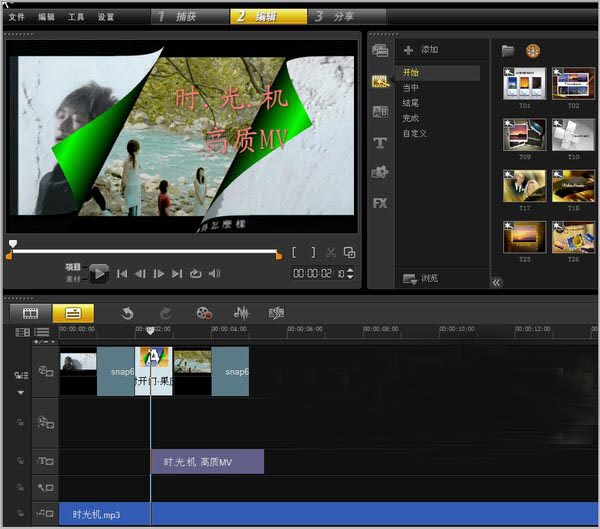Open the Media library icon
The width and height of the screenshot is (600, 529).
click(380, 50)
